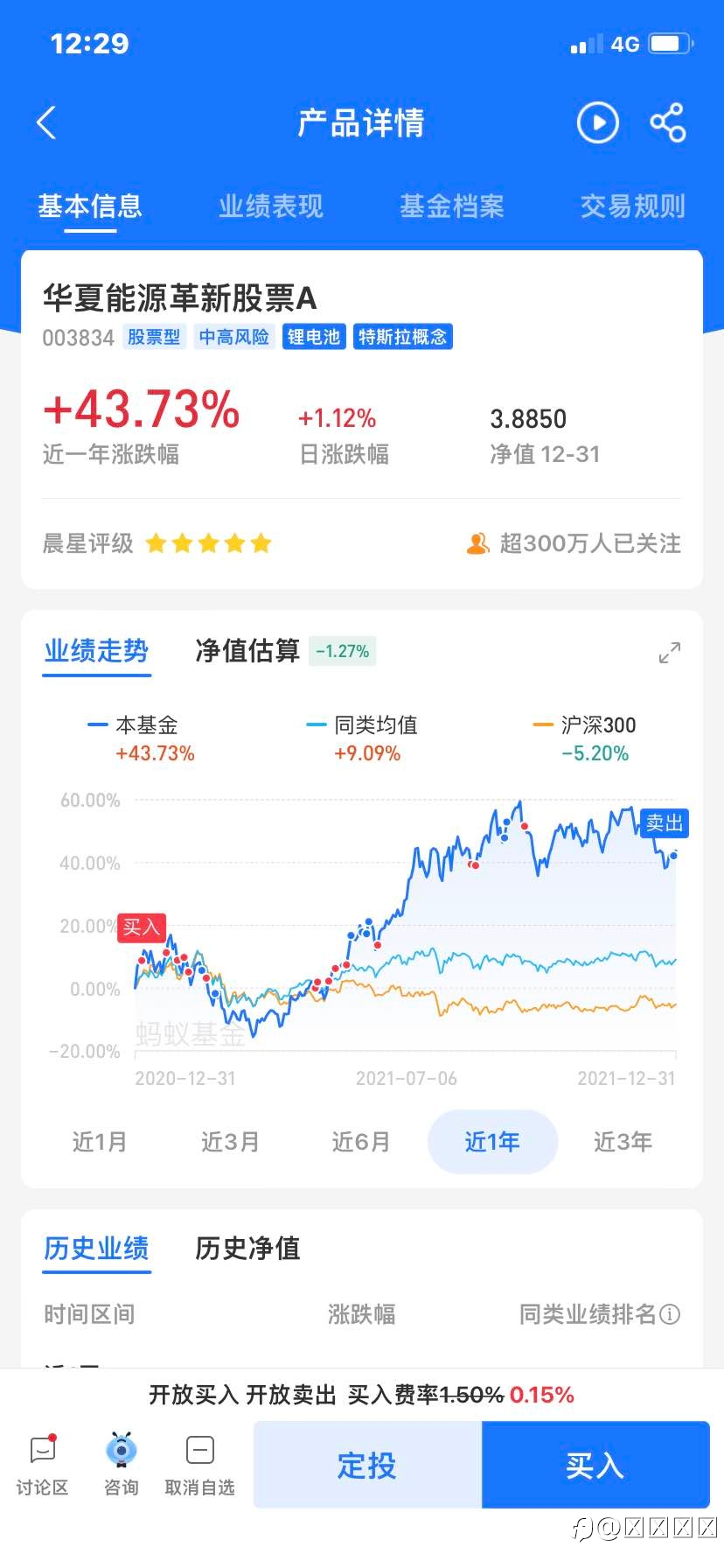Select the 净值估算 tab
The image size is (724, 1568).
247,651
